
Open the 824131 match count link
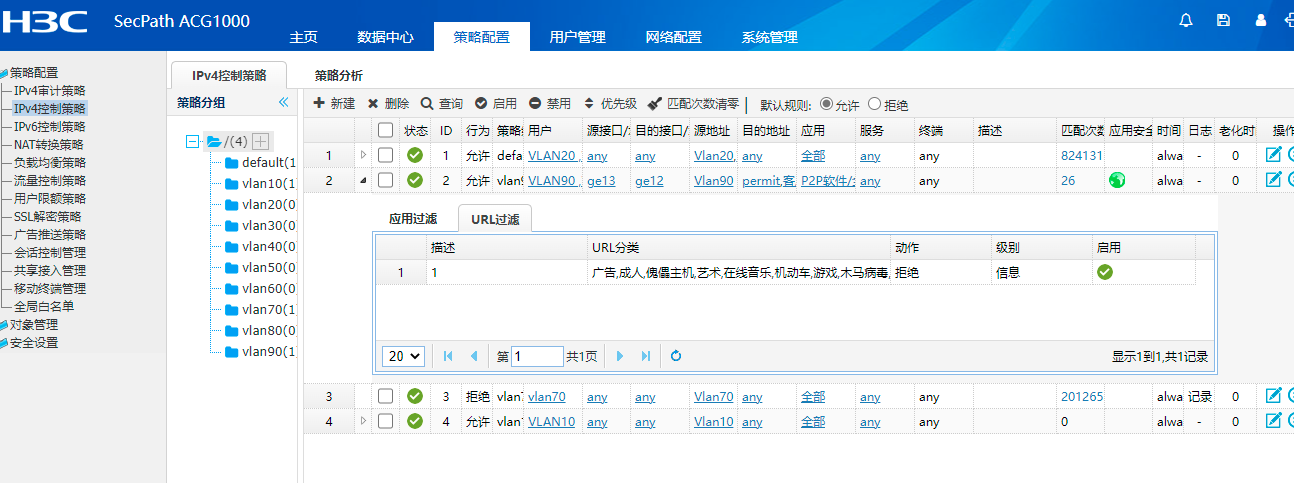1082,155
